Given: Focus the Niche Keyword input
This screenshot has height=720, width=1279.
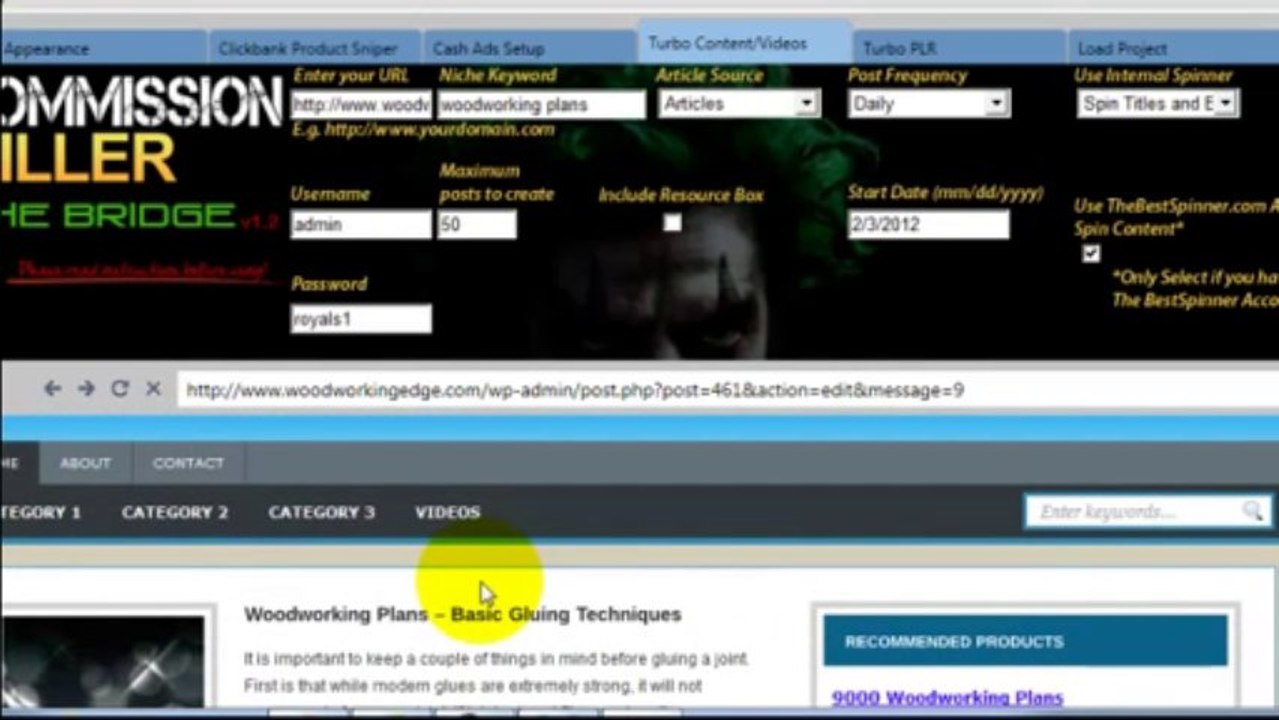Looking at the screenshot, I should (542, 105).
